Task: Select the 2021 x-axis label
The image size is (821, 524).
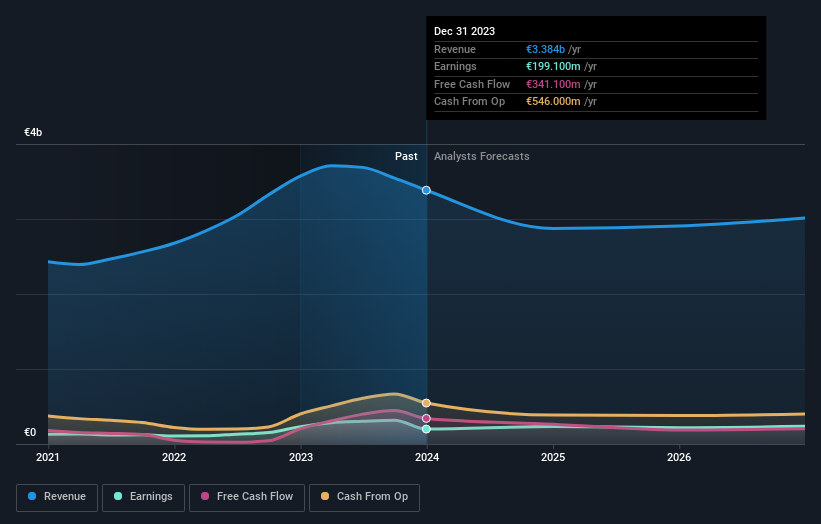Action: [48, 457]
